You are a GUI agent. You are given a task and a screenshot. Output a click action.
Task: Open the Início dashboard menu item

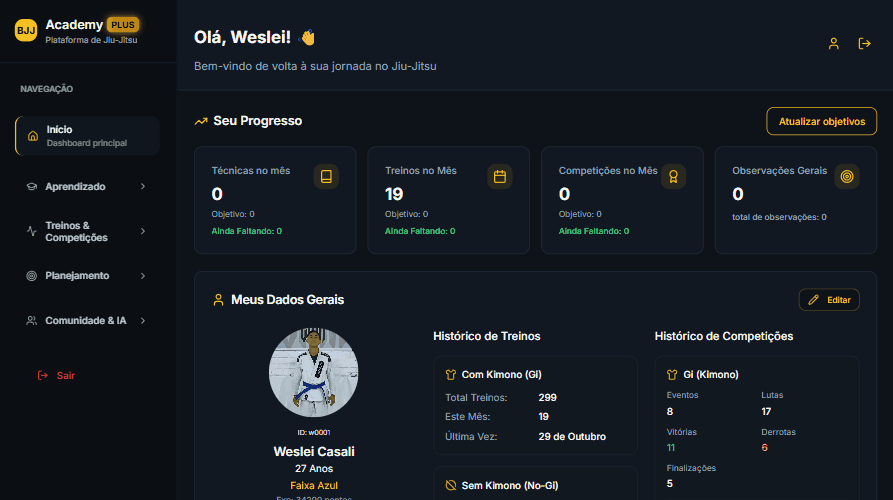pos(87,136)
